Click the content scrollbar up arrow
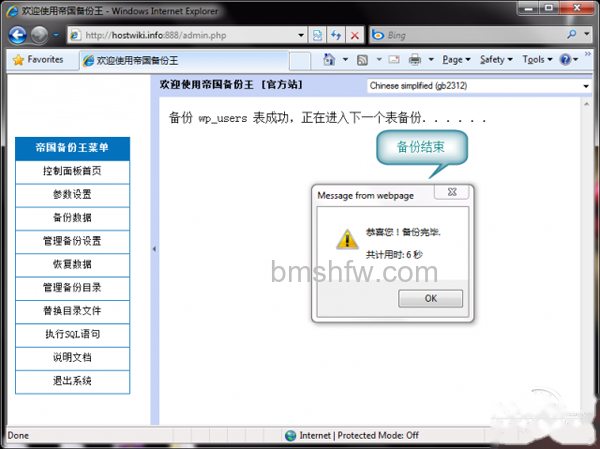 tap(587, 104)
